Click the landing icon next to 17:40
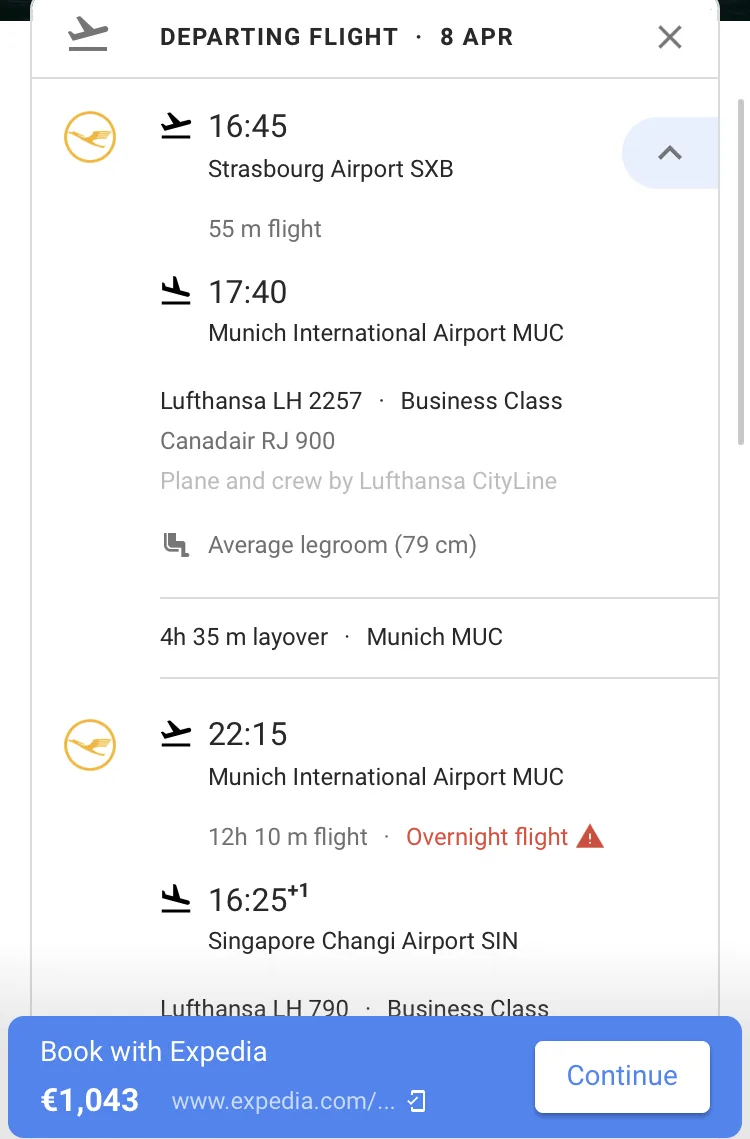 click(x=175, y=291)
